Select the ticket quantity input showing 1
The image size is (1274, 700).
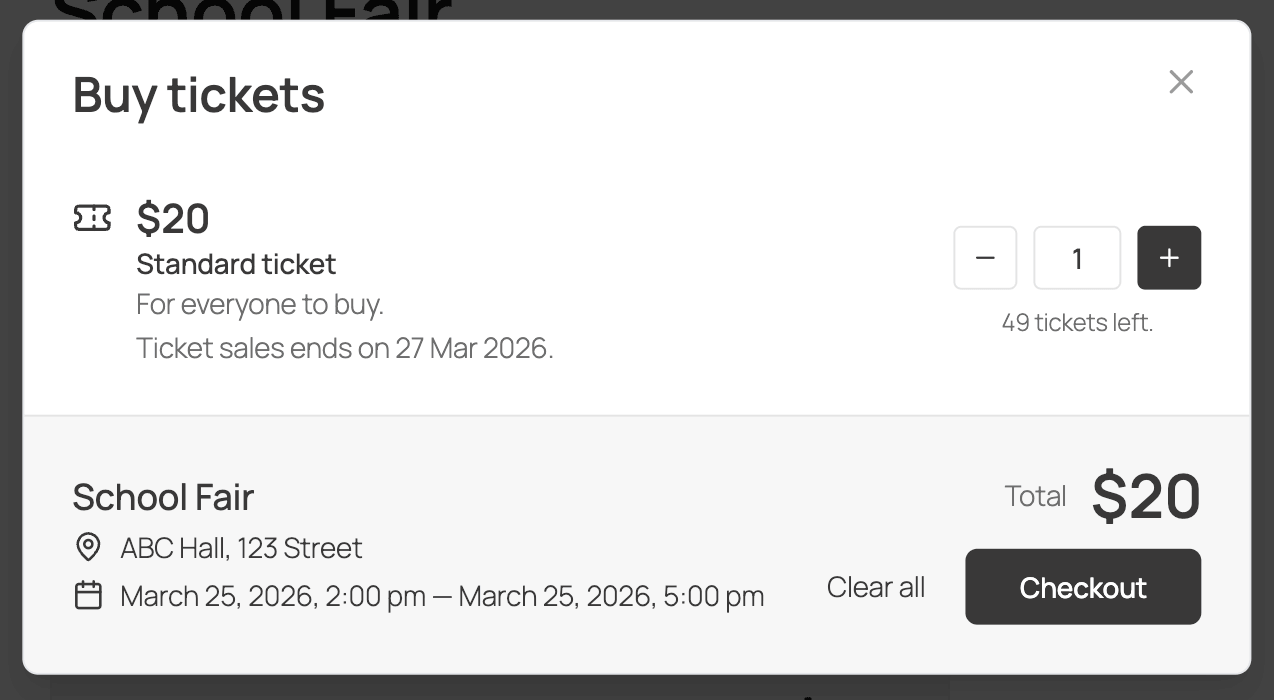(x=1076, y=257)
